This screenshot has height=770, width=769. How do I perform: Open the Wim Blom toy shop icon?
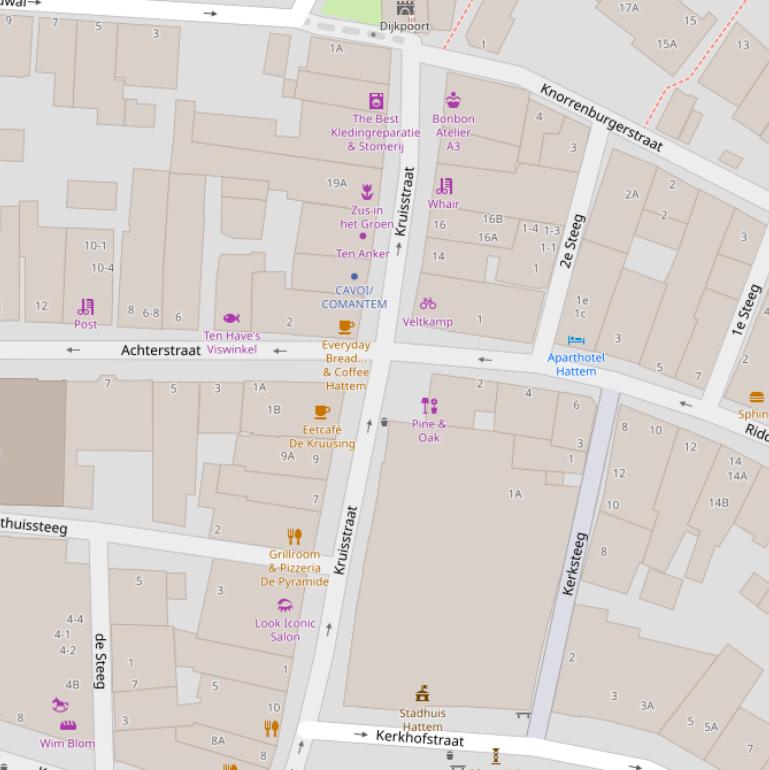click(x=68, y=724)
